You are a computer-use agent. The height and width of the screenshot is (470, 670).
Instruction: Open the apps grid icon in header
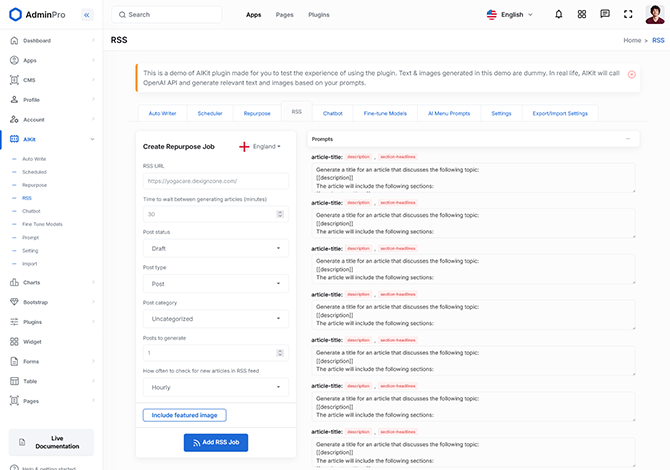point(582,15)
